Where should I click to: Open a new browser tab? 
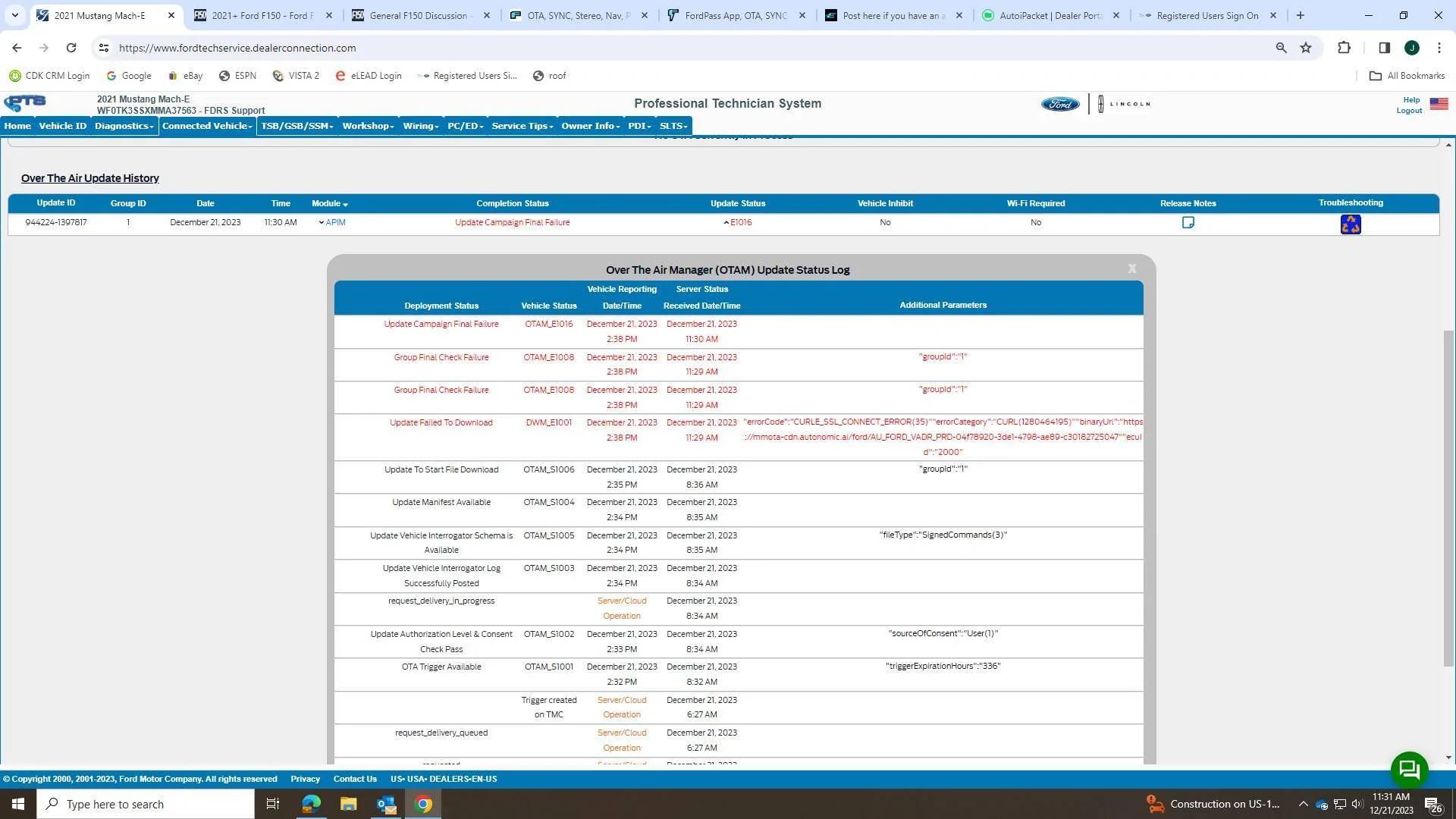click(1301, 15)
